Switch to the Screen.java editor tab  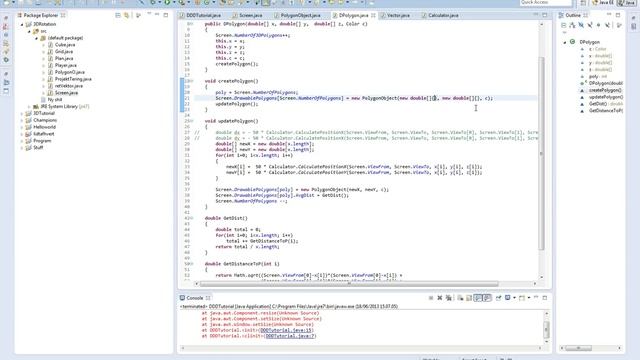tap(250, 15)
